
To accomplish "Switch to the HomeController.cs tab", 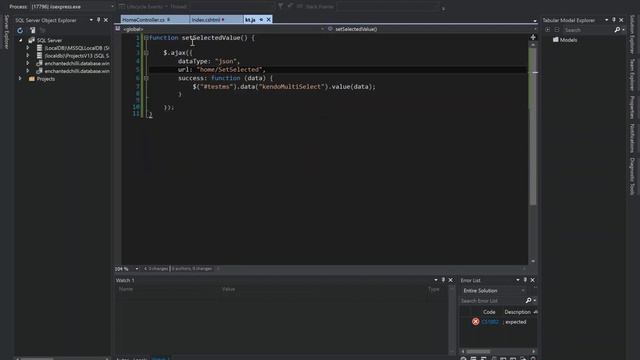I will click(x=144, y=20).
